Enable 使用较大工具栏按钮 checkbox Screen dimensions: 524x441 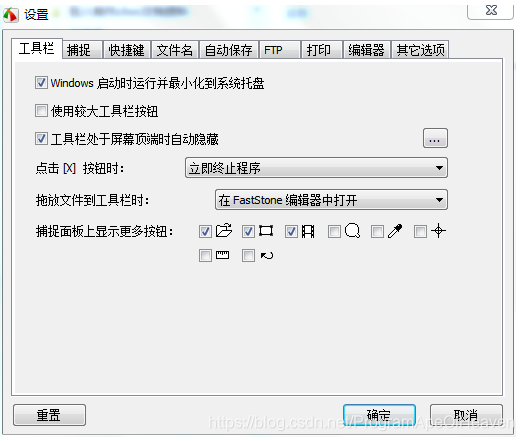point(41,111)
